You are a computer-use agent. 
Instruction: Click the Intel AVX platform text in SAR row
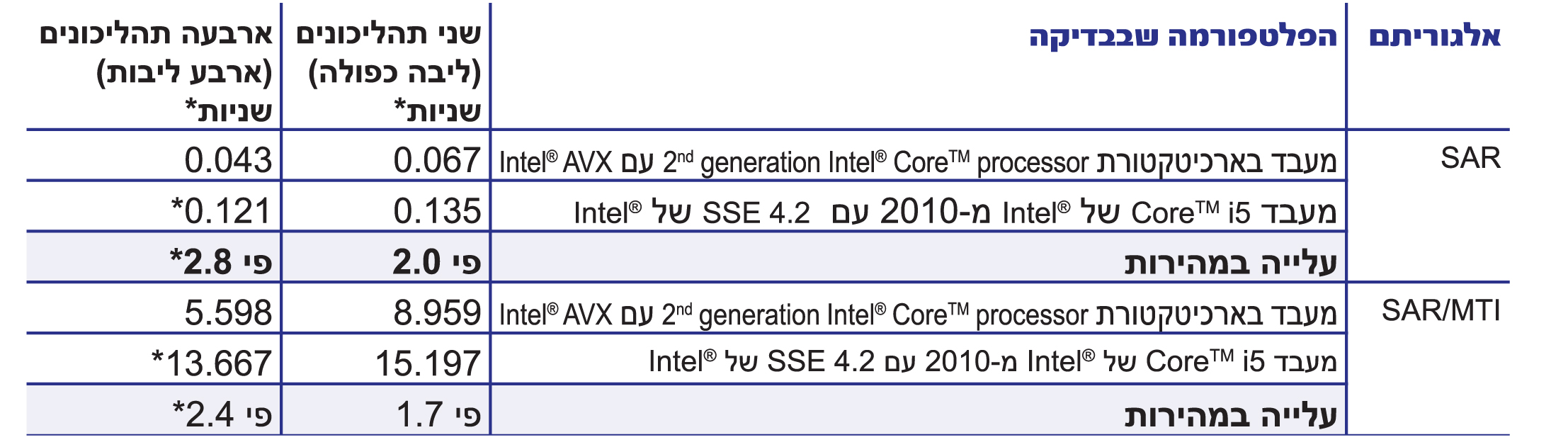tap(917, 162)
